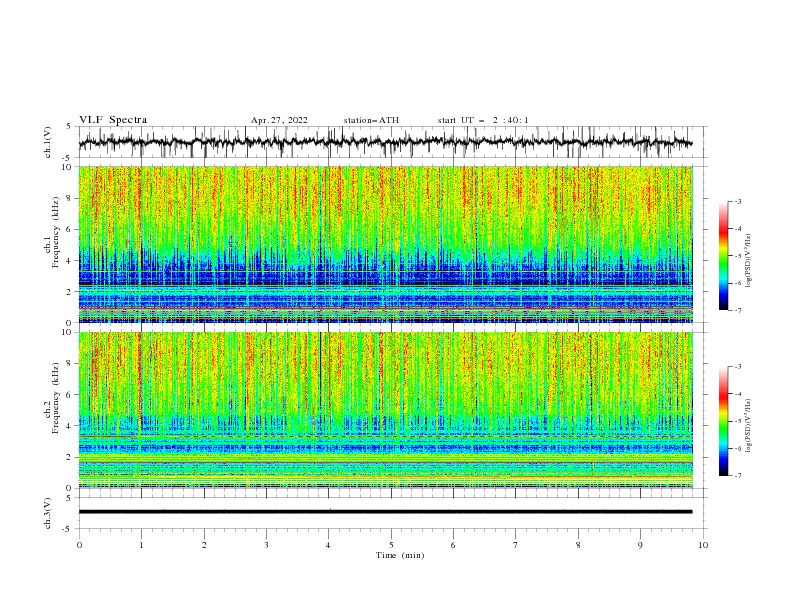Click the ch.2 spectrogram color scale bar
This screenshot has width=792, height=612.
pyautogui.click(x=723, y=421)
